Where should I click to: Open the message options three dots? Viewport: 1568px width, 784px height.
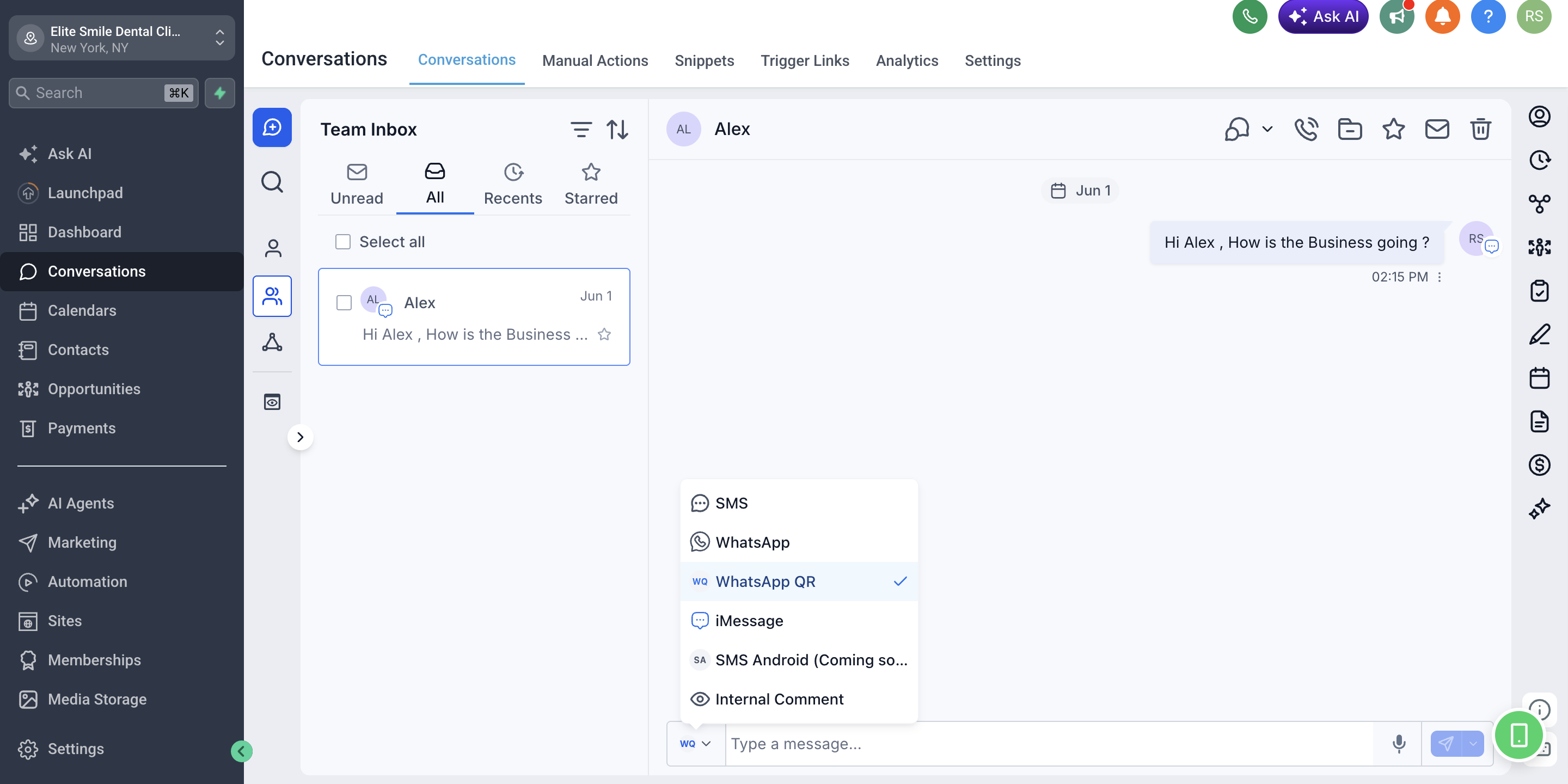click(1439, 277)
